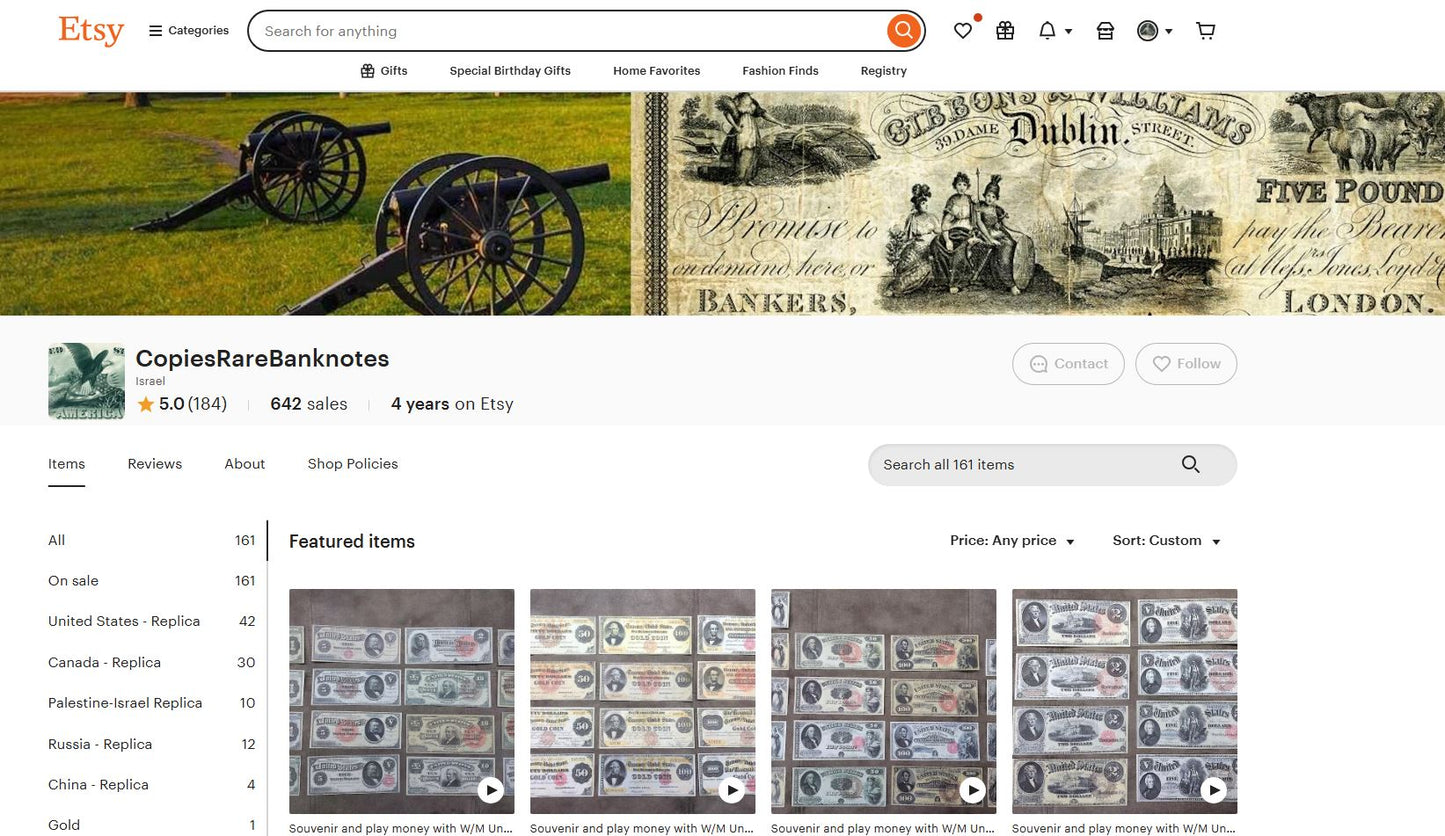Viewport: 1445px width, 836px height.
Task: Open the Price: Any price filter dropdown
Action: click(x=1012, y=541)
